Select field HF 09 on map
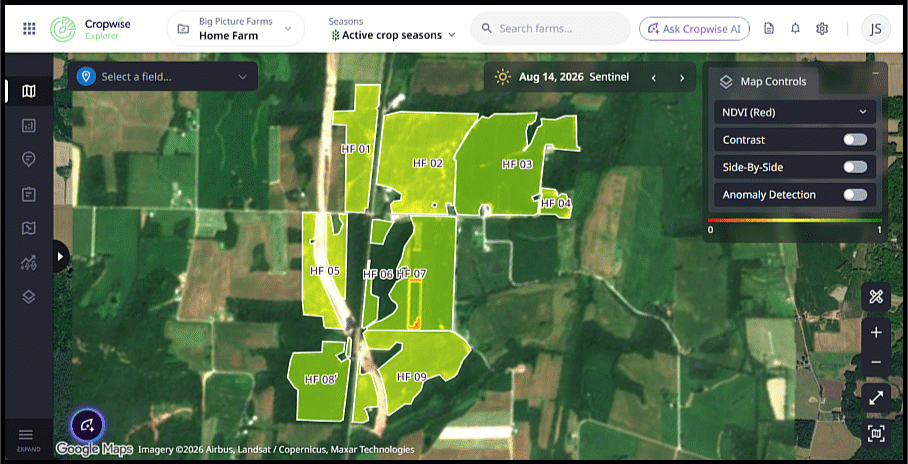This screenshot has width=908, height=464. point(412,377)
